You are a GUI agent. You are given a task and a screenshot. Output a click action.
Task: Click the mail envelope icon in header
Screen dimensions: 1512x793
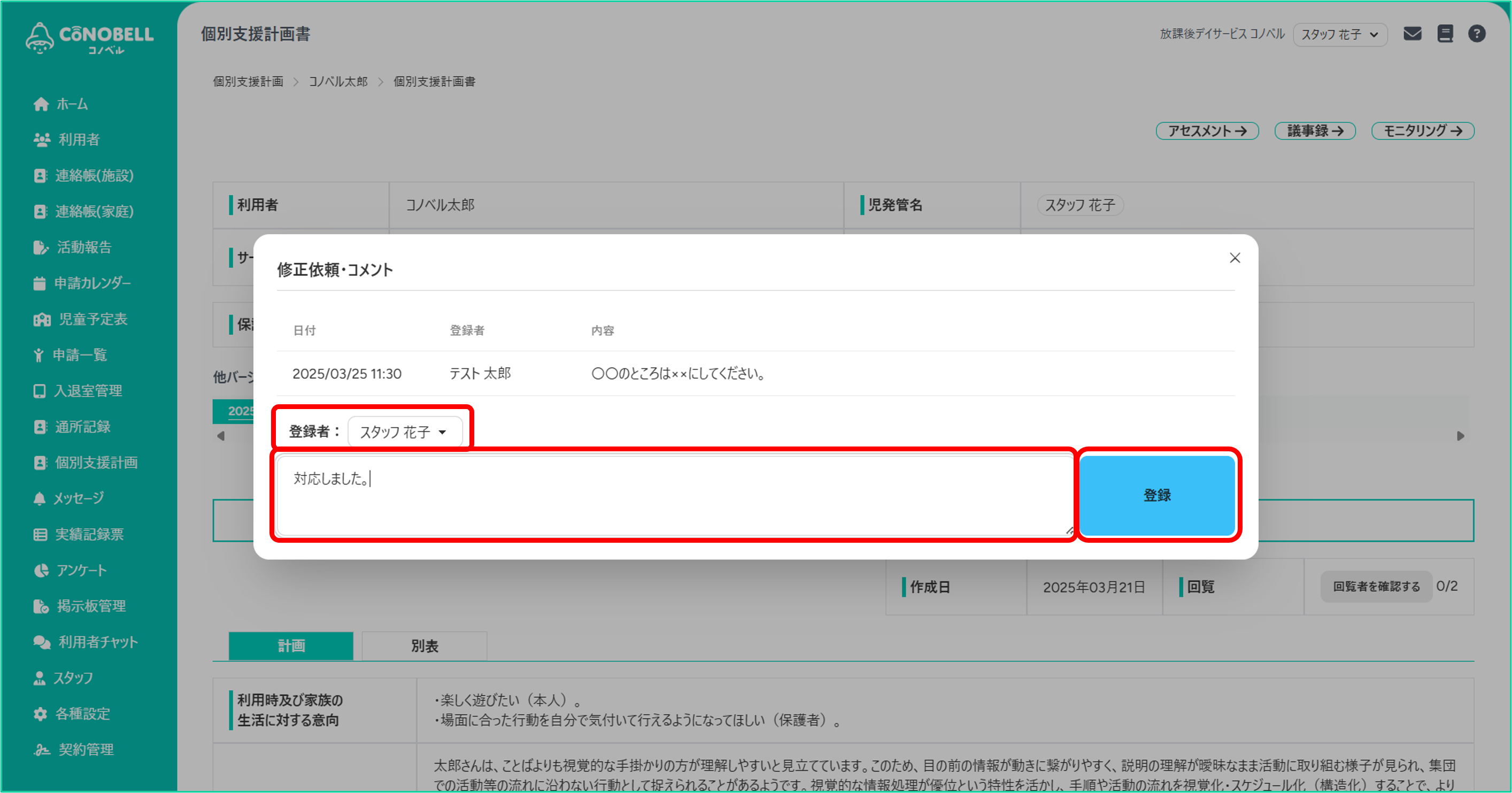click(1412, 34)
